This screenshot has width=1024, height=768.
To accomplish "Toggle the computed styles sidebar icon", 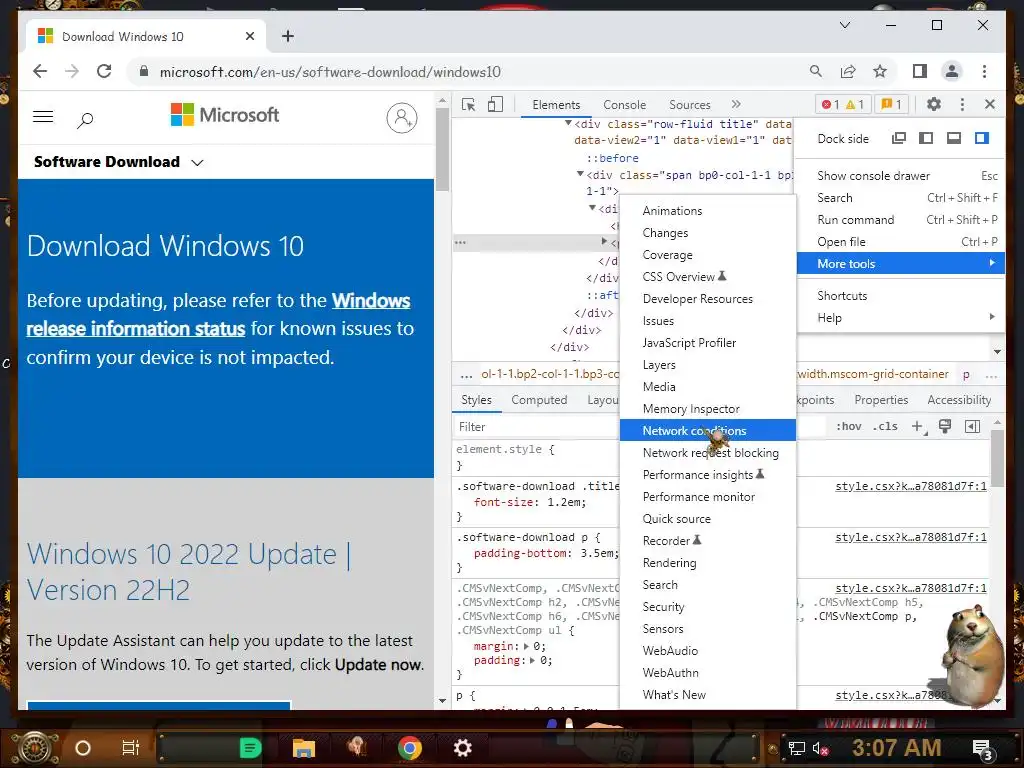I will coord(972,426).
